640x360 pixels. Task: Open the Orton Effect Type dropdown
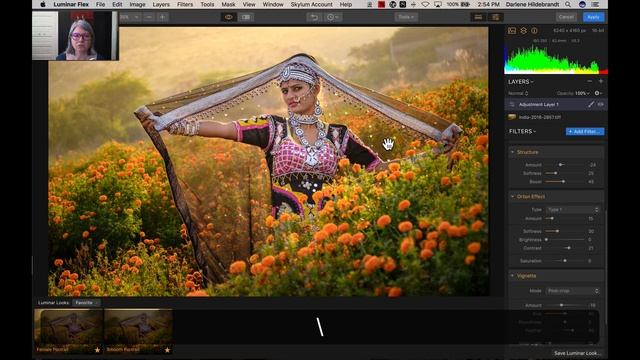[572, 209]
